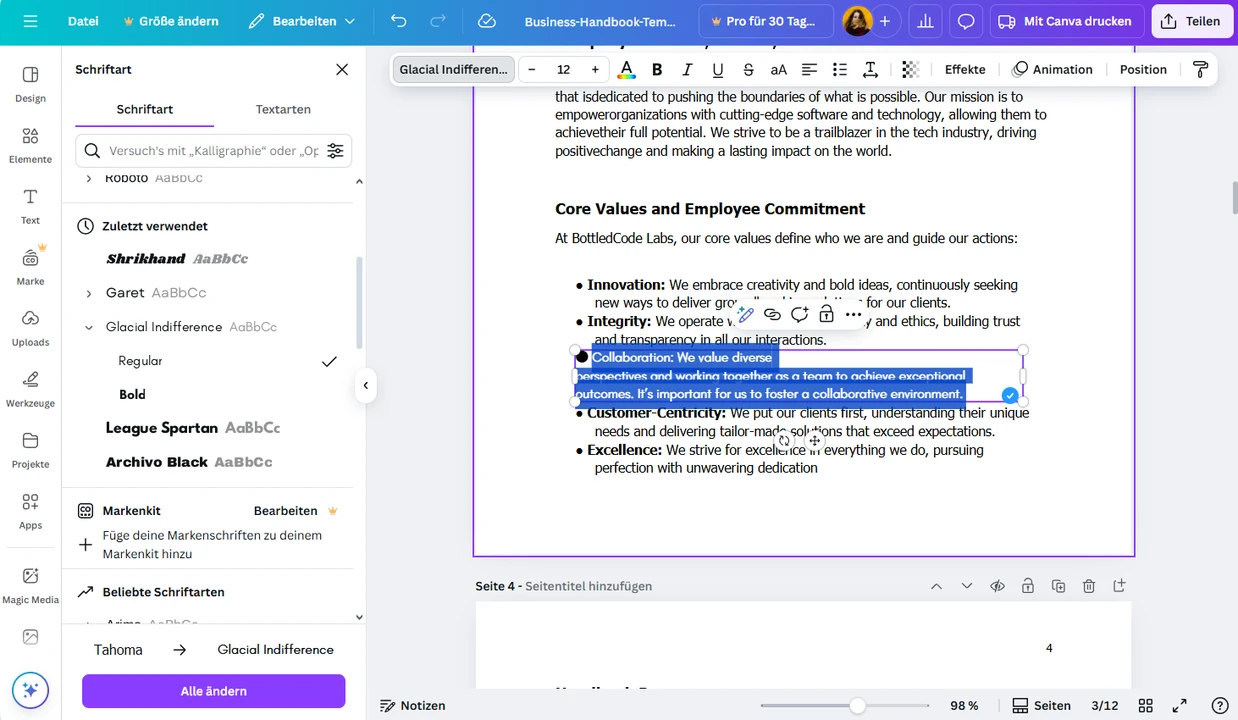Viewport: 1238px width, 720px height.
Task: Open grid view of pages
Action: pos(1146,705)
